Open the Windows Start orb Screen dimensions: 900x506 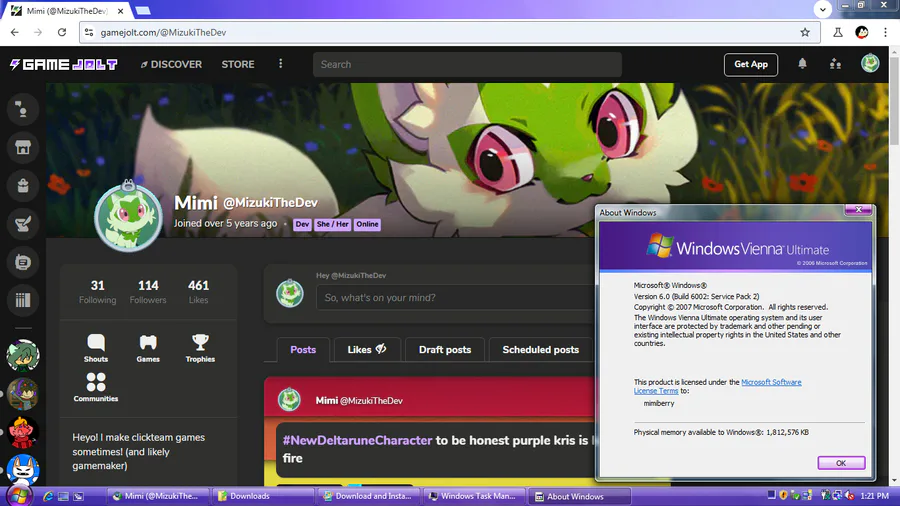click(19, 496)
